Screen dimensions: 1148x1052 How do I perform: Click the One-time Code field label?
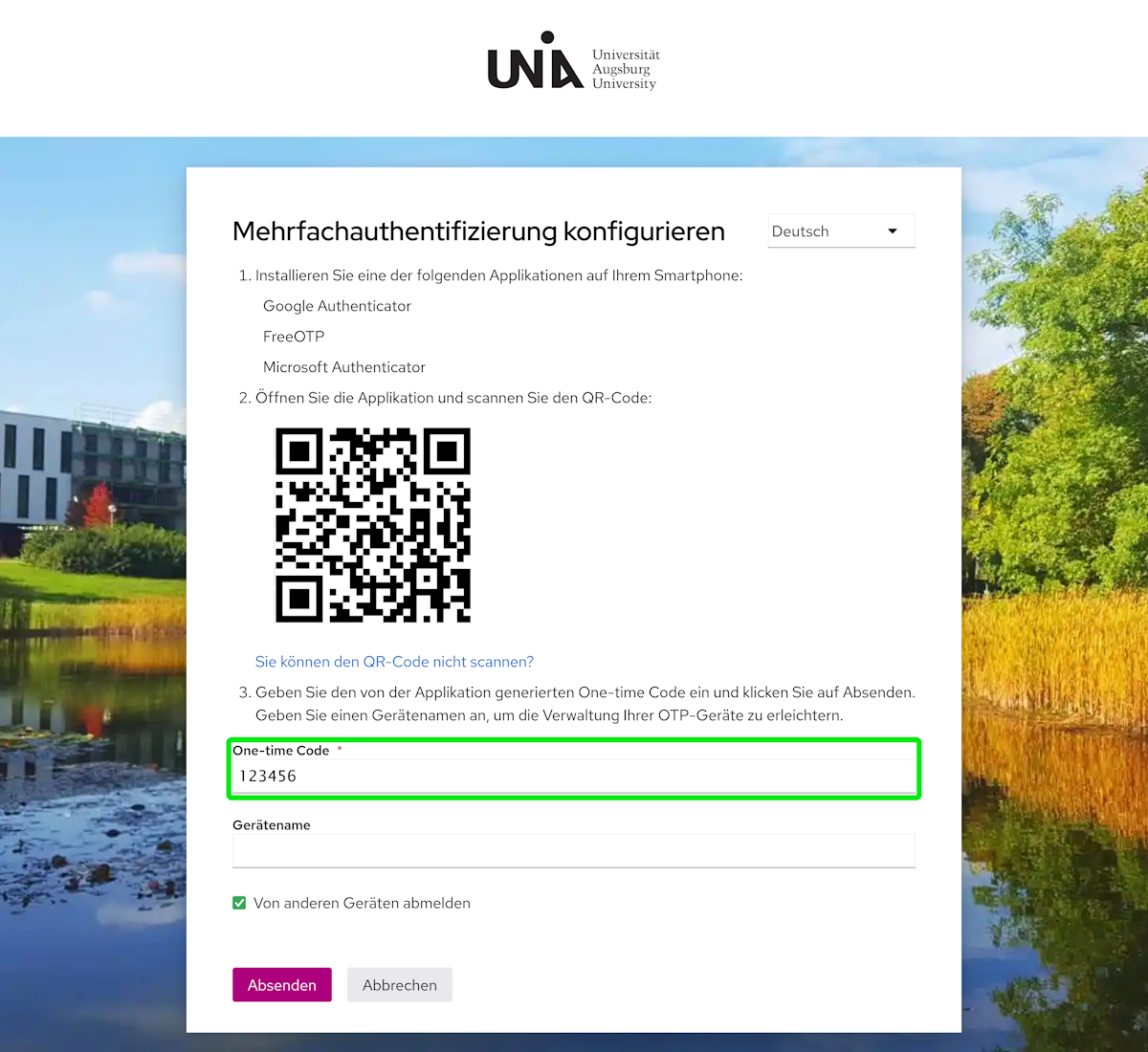pyautogui.click(x=281, y=751)
